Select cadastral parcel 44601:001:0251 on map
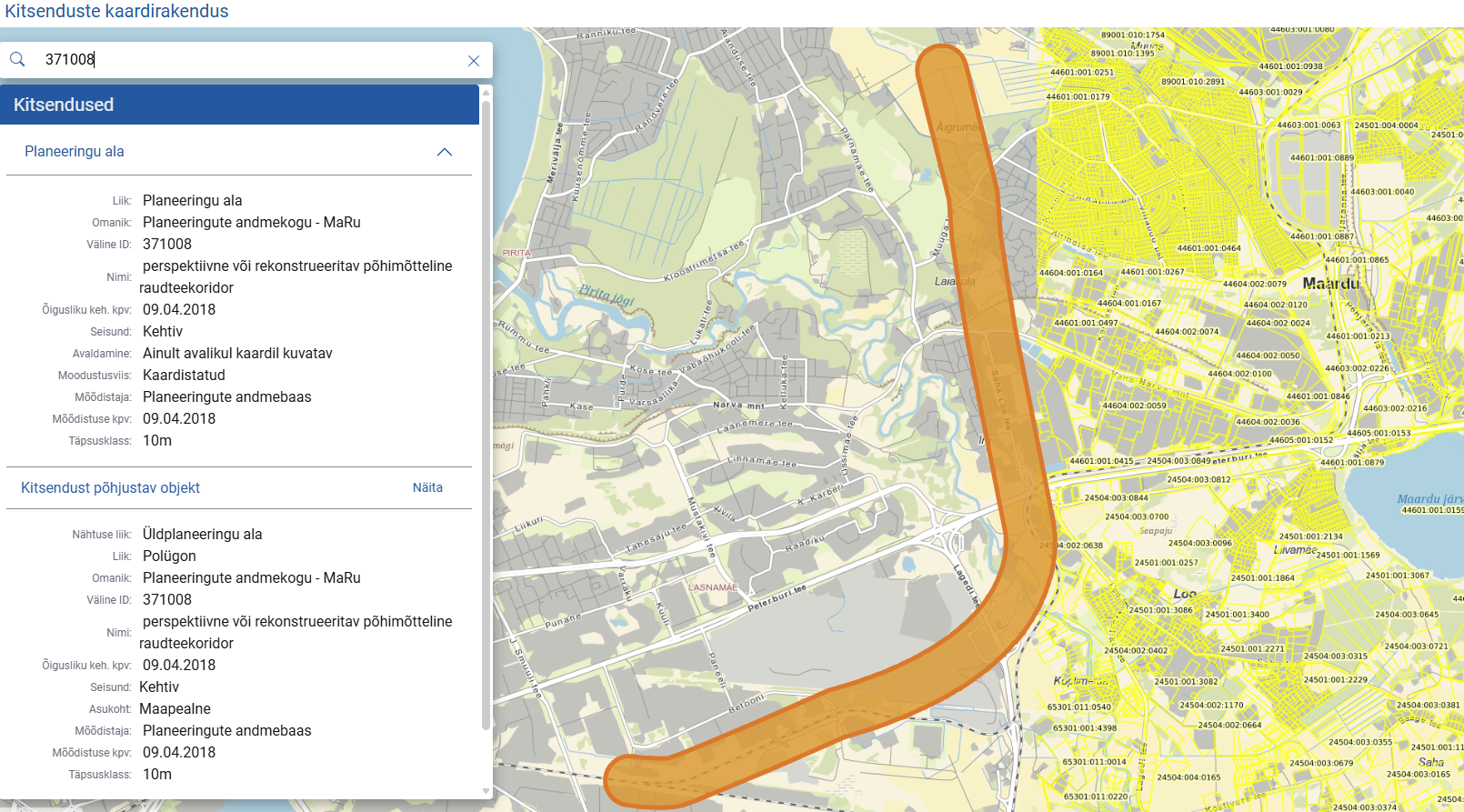Viewport: 1464px width, 812px height. pos(1081,73)
